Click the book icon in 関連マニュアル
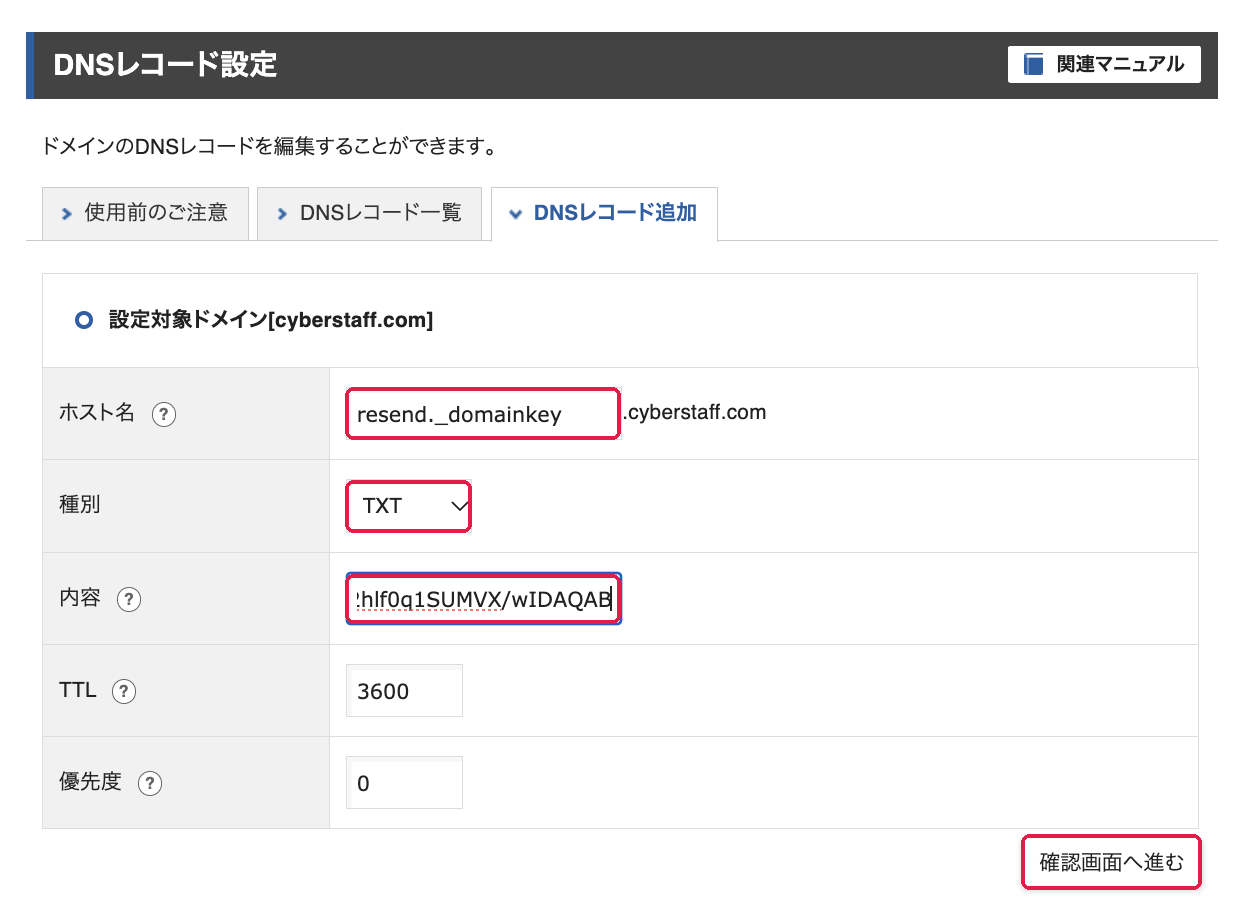This screenshot has width=1234, height=914. (1033, 65)
